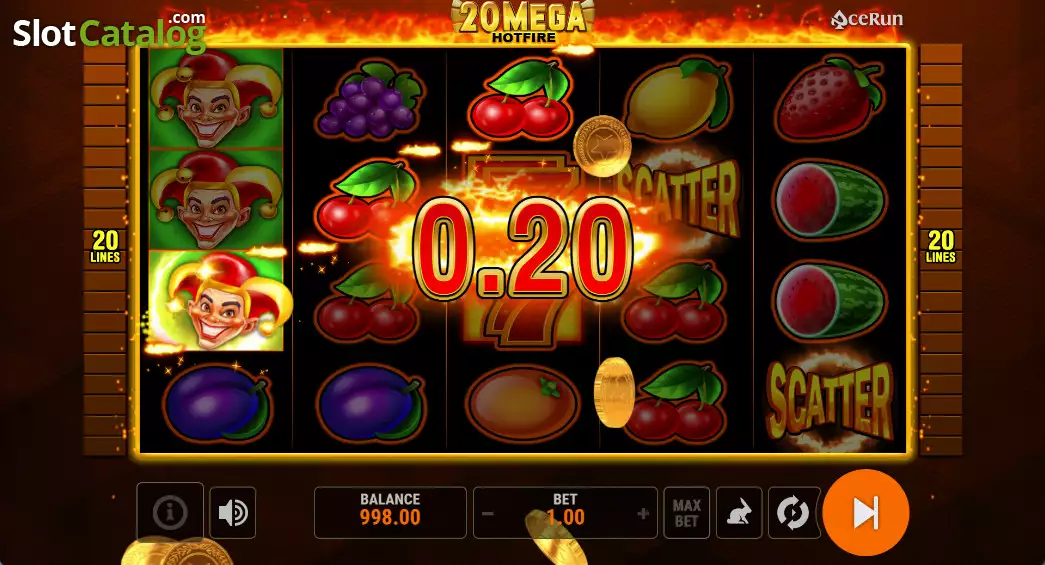
Task: Select the orange fruit symbol bottom row
Action: click(x=522, y=402)
